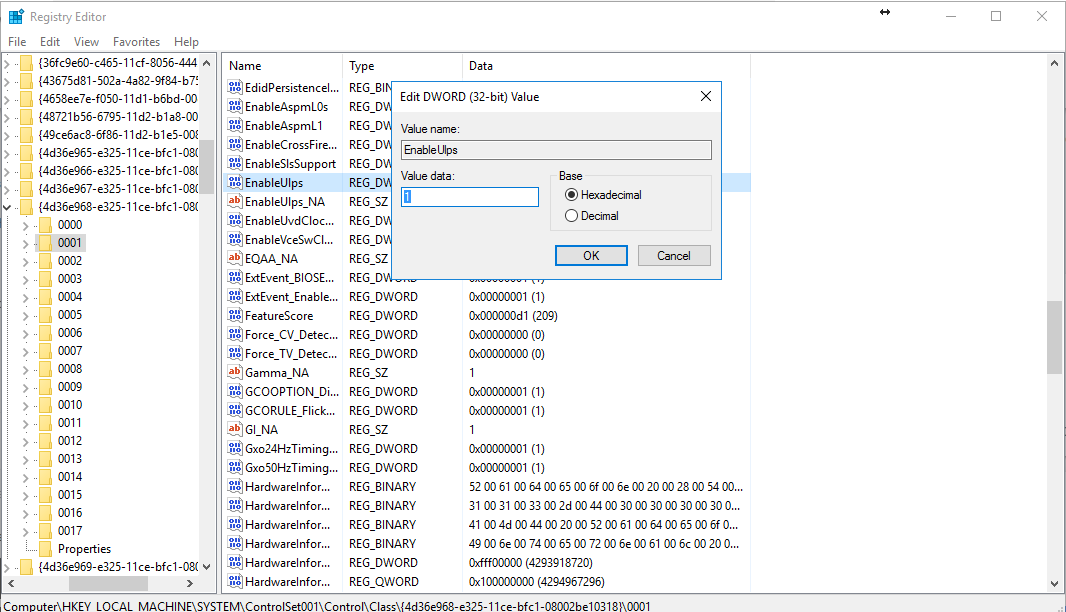Select the icon beside EnableAspmL1
This screenshot has height=612, width=1066.
(x=235, y=125)
